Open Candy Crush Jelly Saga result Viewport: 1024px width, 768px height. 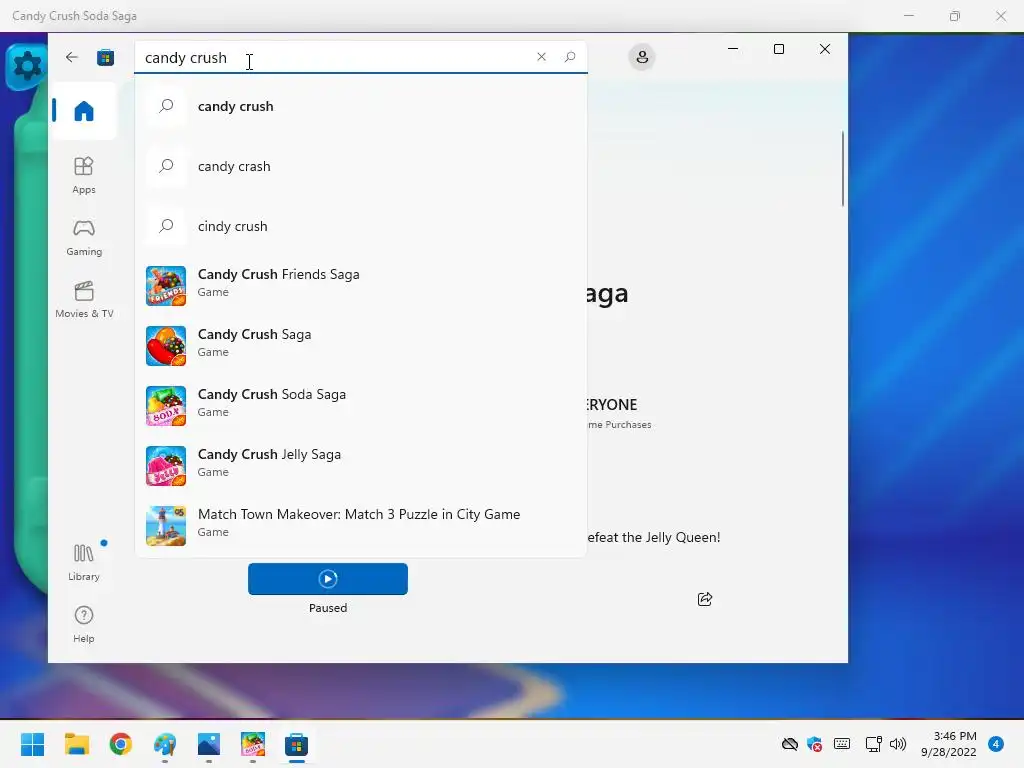360,466
